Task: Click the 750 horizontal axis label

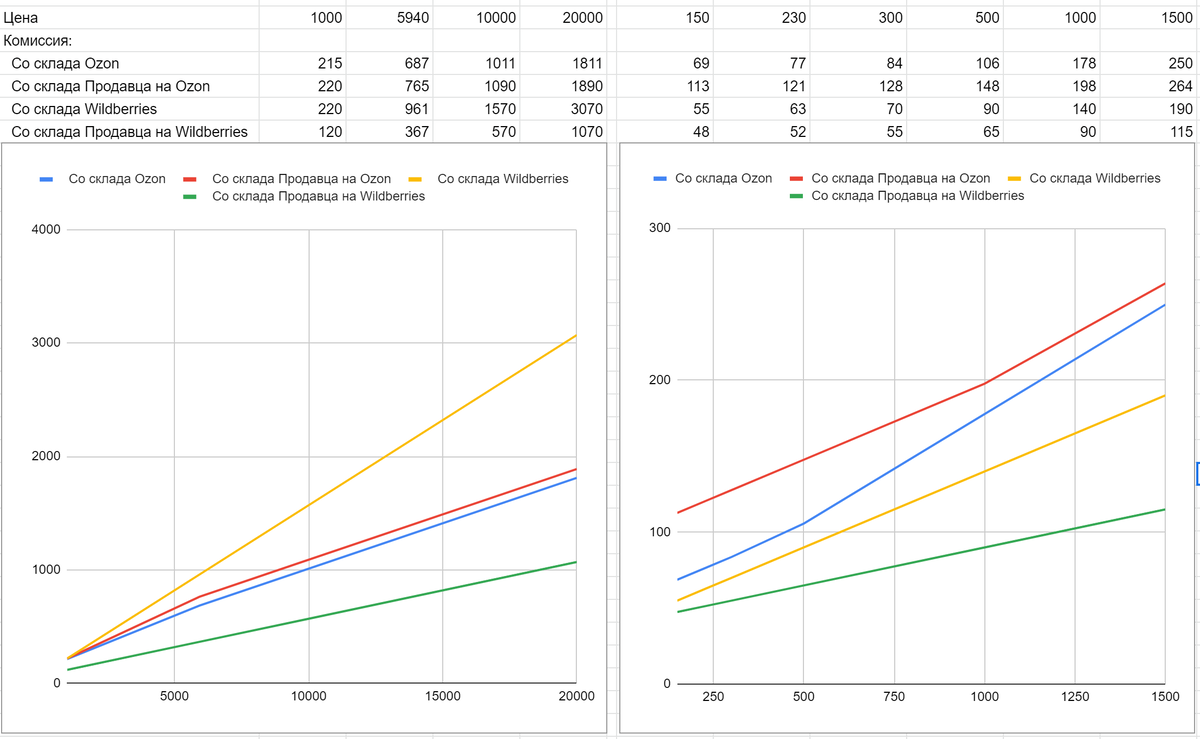Action: [x=894, y=696]
